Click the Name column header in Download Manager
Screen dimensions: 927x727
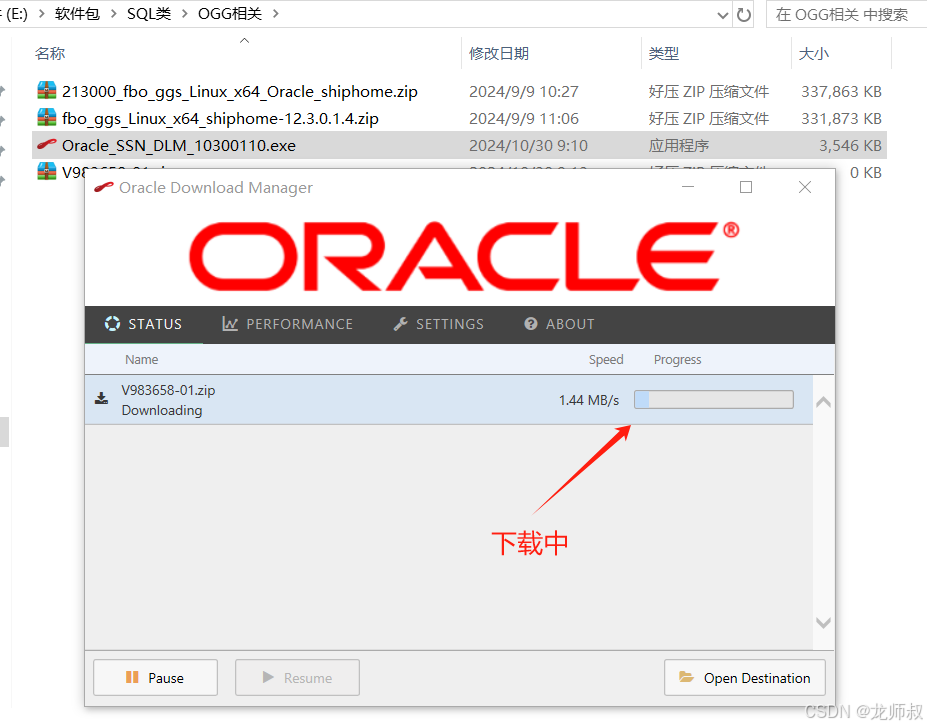point(141,359)
